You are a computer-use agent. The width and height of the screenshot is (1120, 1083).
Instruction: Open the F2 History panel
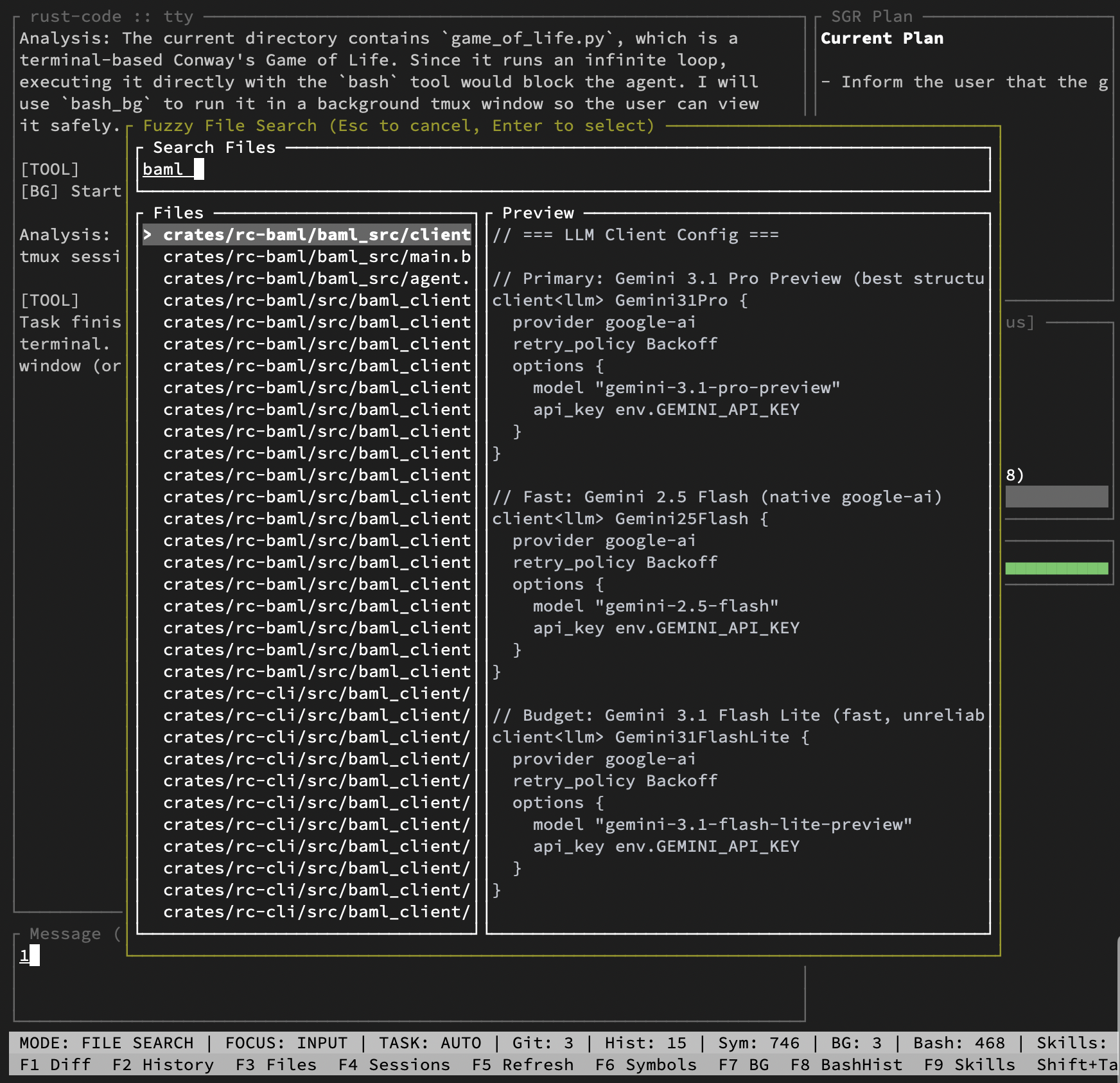163,1065
